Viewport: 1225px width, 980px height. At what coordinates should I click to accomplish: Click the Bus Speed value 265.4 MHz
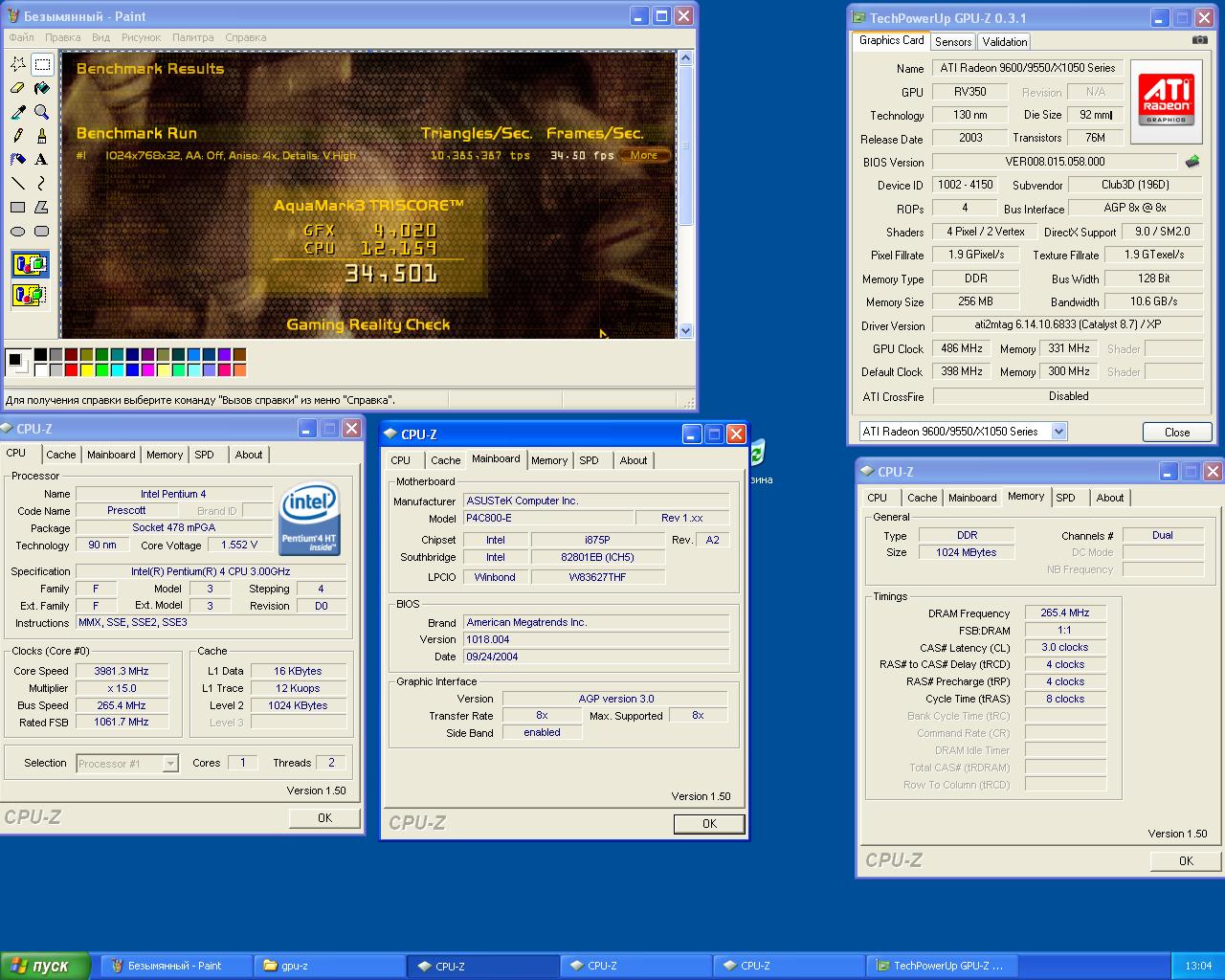coord(122,705)
